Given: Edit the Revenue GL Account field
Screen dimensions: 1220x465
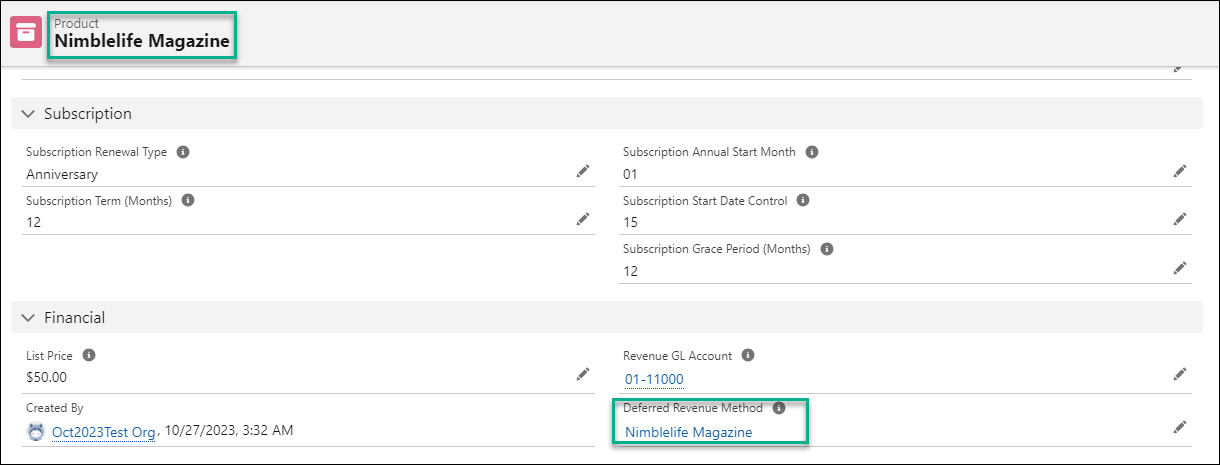Looking at the screenshot, I should click(1180, 374).
